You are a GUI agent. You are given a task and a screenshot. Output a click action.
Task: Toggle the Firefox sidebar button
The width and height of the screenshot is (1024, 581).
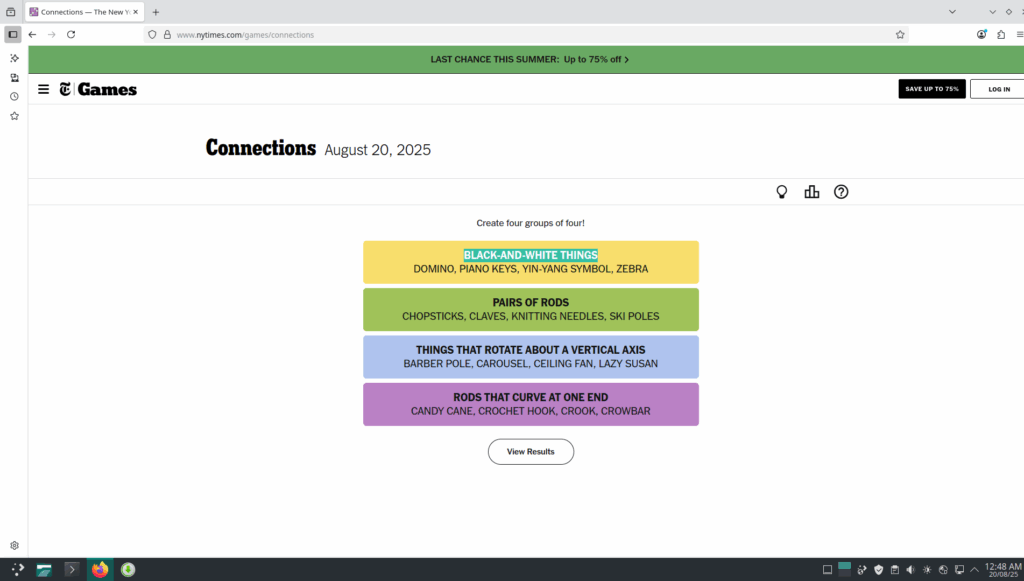point(13,34)
